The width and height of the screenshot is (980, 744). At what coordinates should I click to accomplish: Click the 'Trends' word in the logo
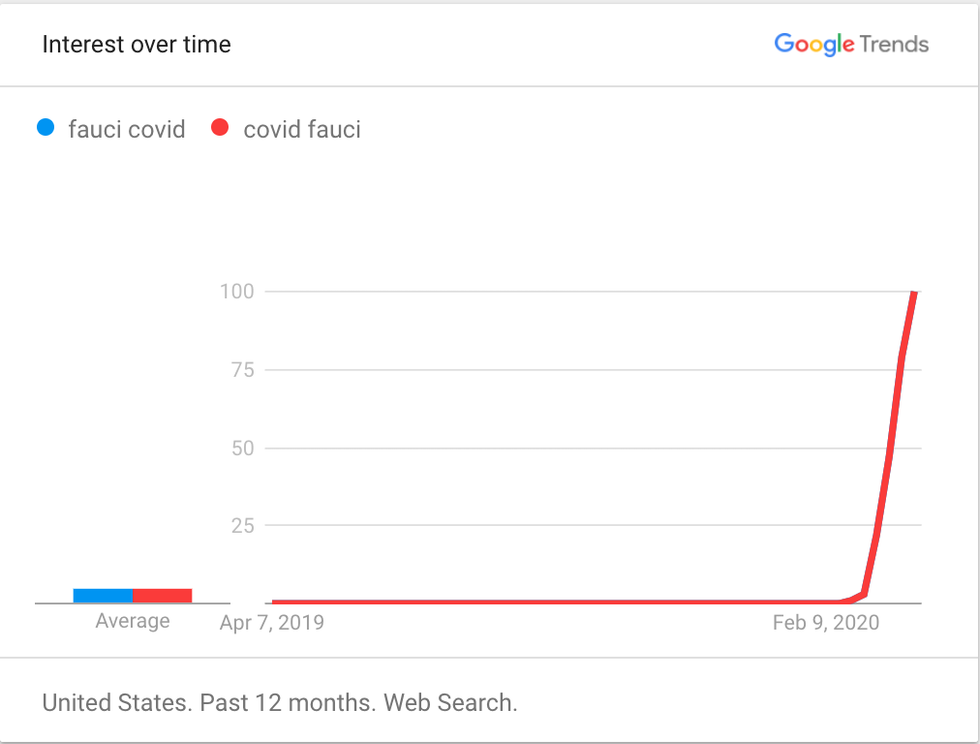[x=894, y=44]
